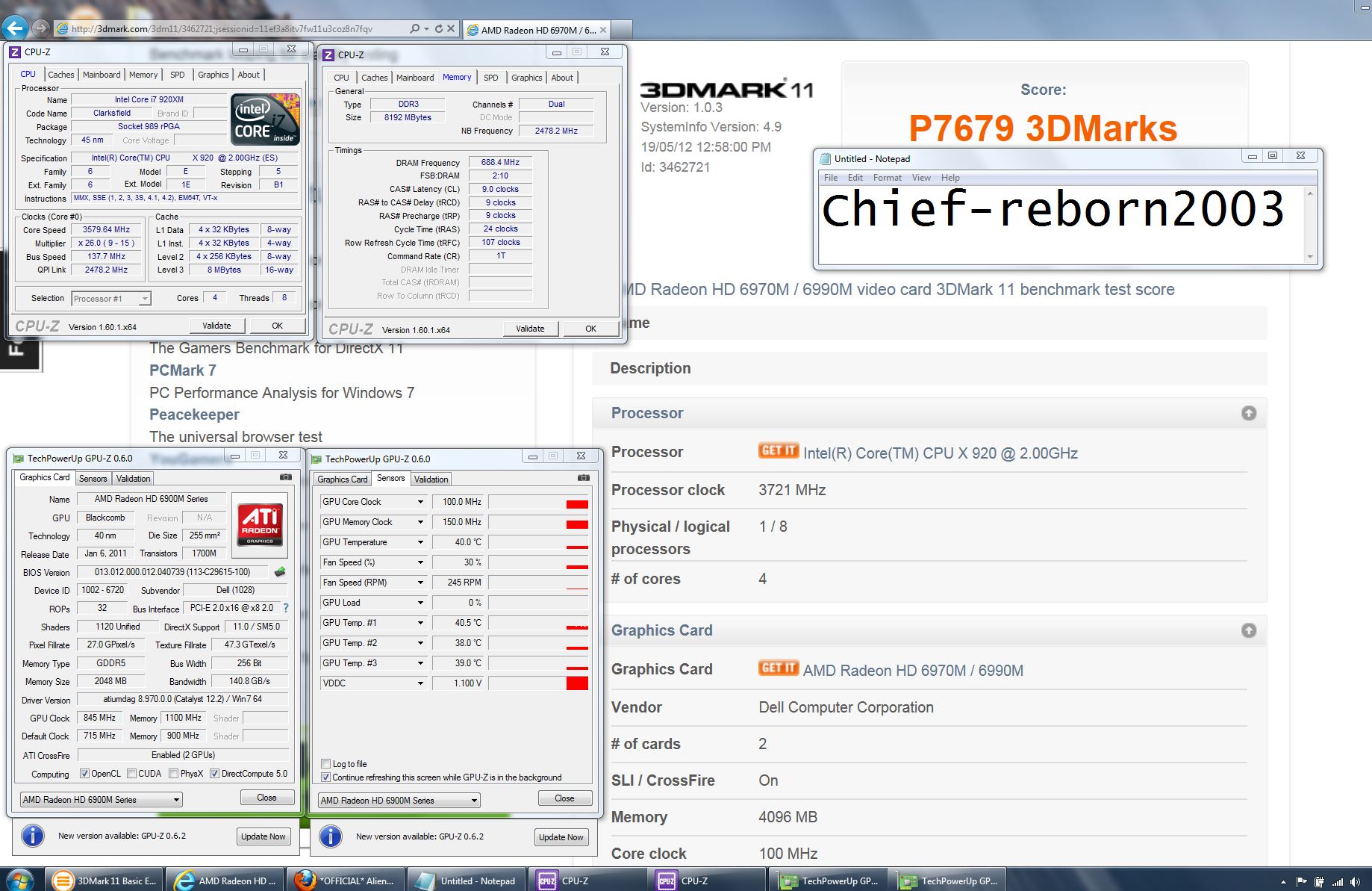Open the GPU selector dropdown in left GPU-Z
The width and height of the screenshot is (1372, 891).
[101, 799]
